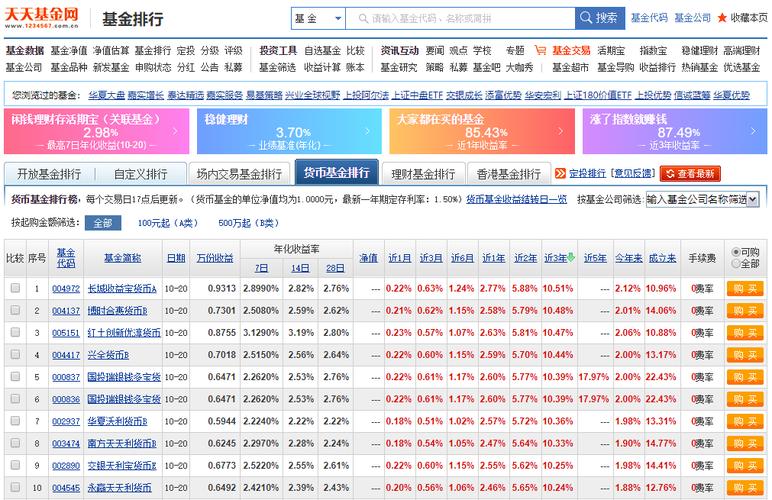Open fund code link 004972

66,288
